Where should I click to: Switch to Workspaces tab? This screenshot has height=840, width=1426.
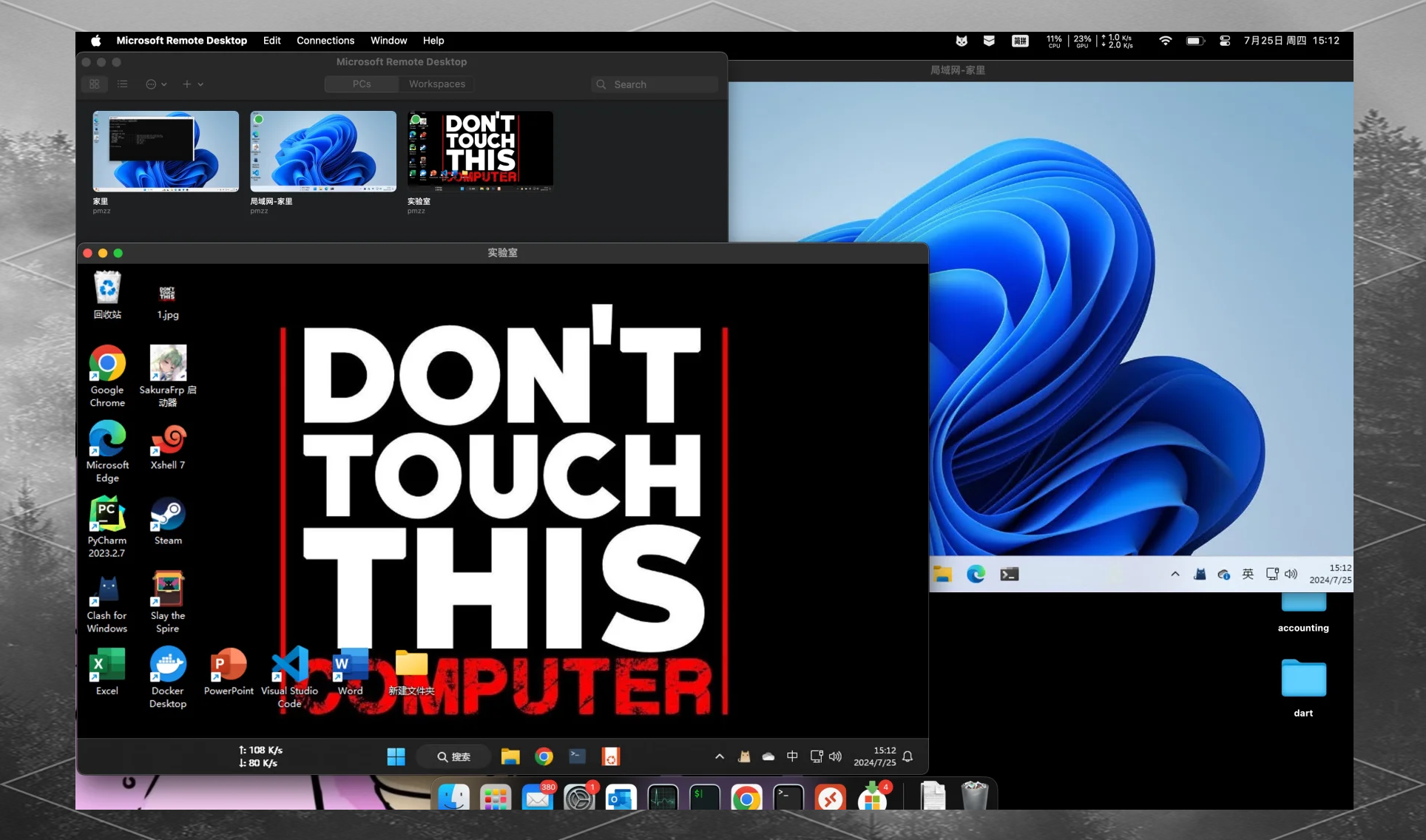point(437,83)
